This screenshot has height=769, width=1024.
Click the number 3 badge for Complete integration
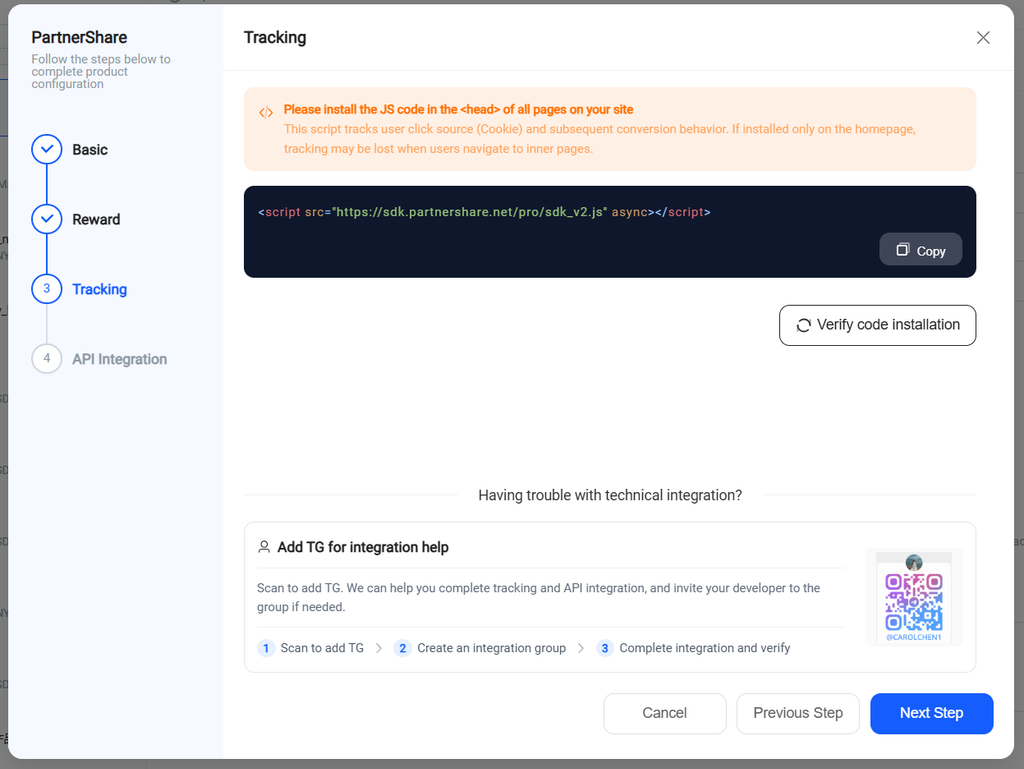[605, 648]
